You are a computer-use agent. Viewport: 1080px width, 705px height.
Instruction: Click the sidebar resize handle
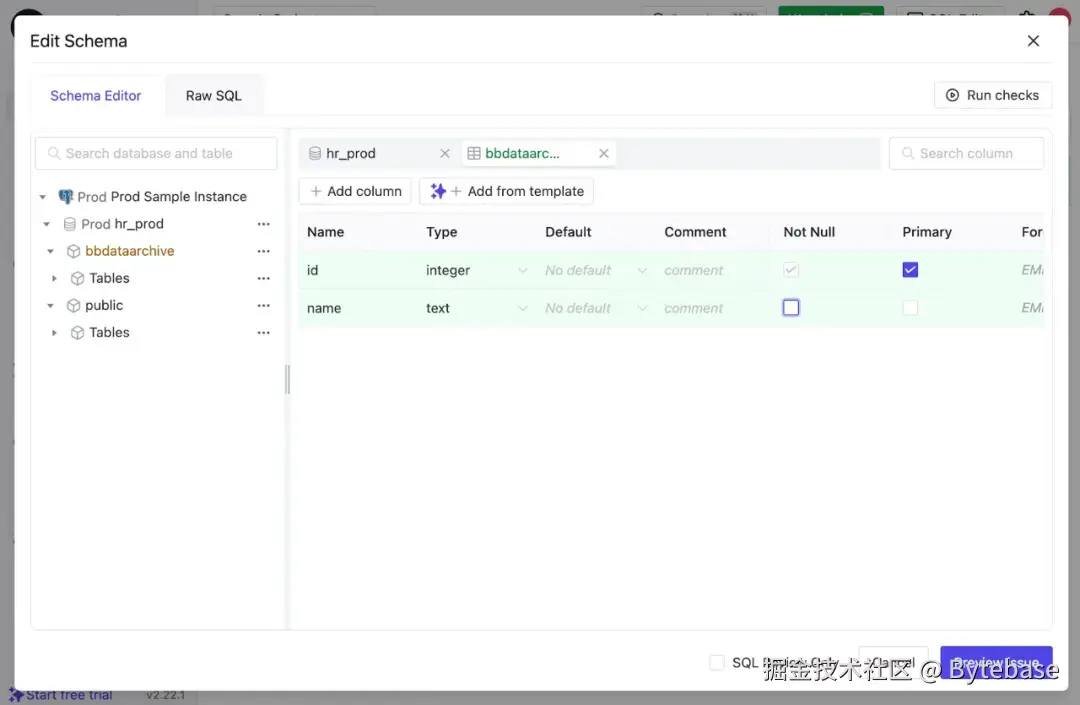(x=287, y=379)
